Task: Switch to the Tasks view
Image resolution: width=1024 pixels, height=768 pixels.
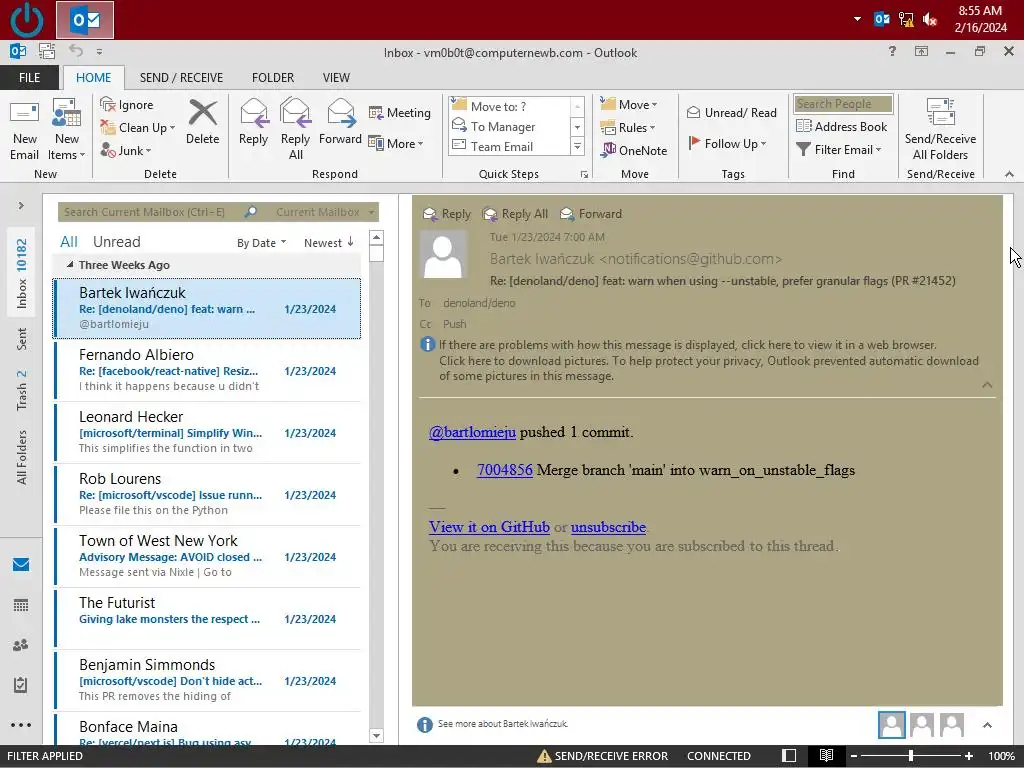Action: [x=21, y=684]
